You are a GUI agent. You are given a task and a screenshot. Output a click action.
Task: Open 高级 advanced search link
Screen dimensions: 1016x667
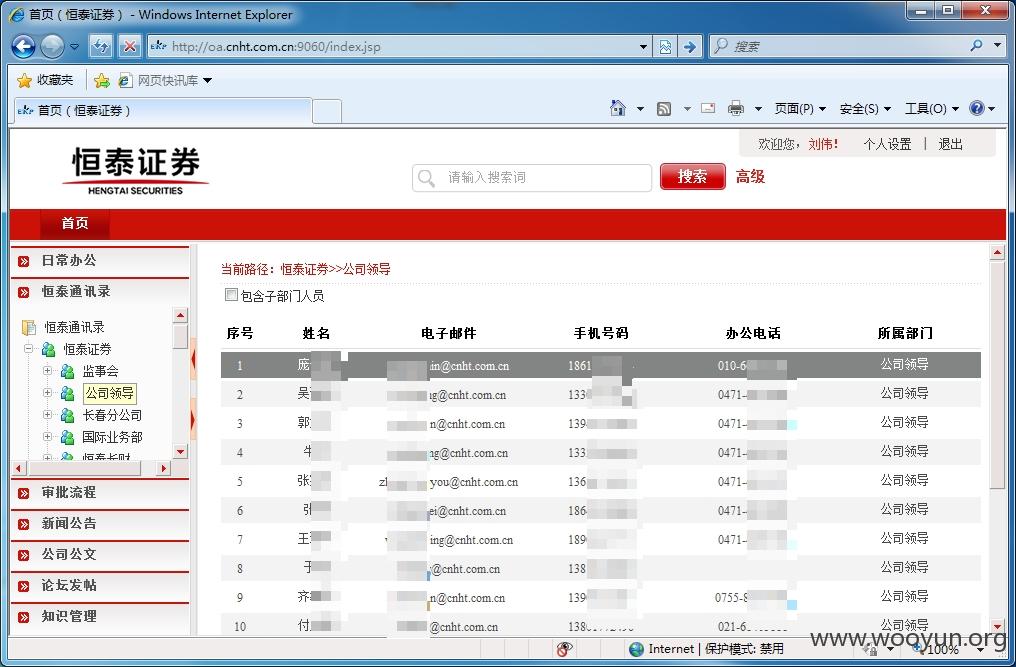[750, 176]
